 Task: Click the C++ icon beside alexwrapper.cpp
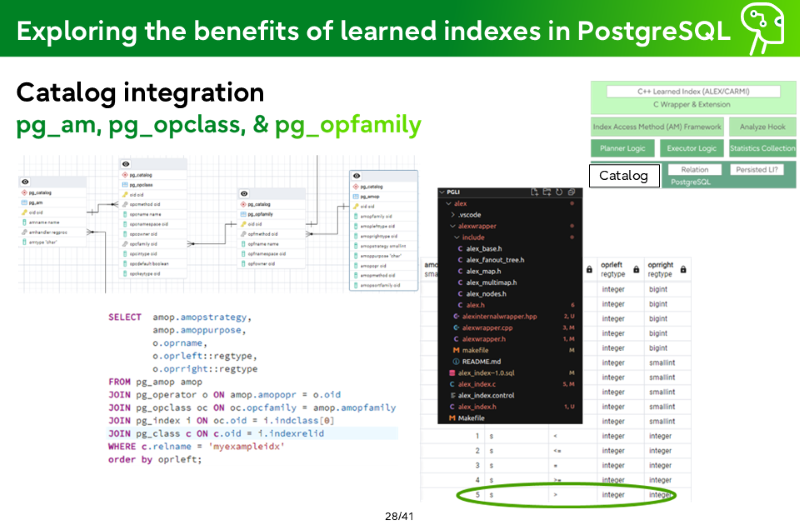click(x=456, y=328)
